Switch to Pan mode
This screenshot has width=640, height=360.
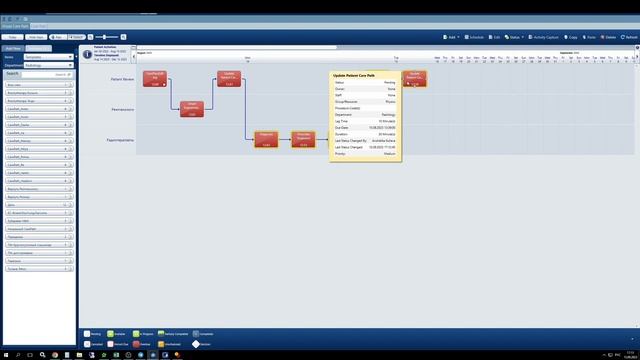[58, 37]
